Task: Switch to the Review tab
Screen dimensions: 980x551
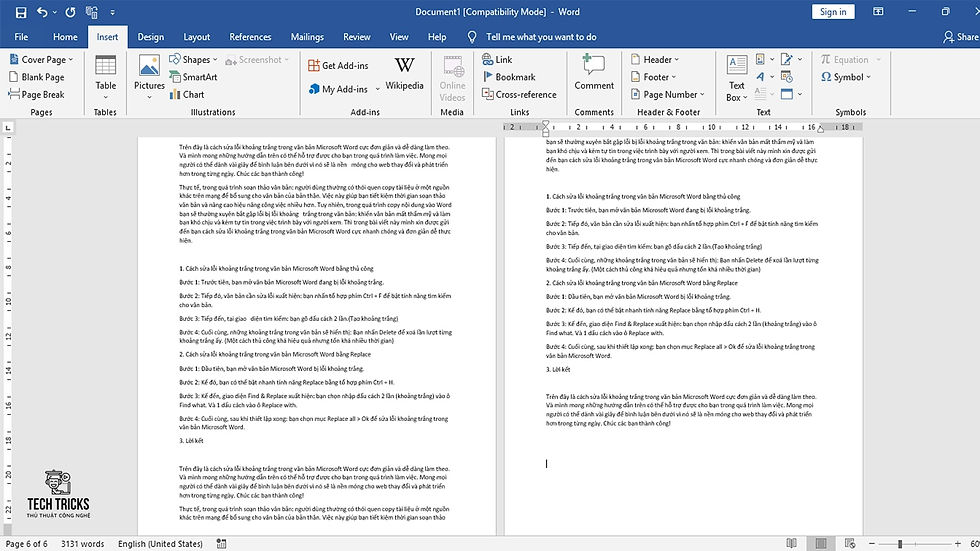Action: tap(357, 37)
